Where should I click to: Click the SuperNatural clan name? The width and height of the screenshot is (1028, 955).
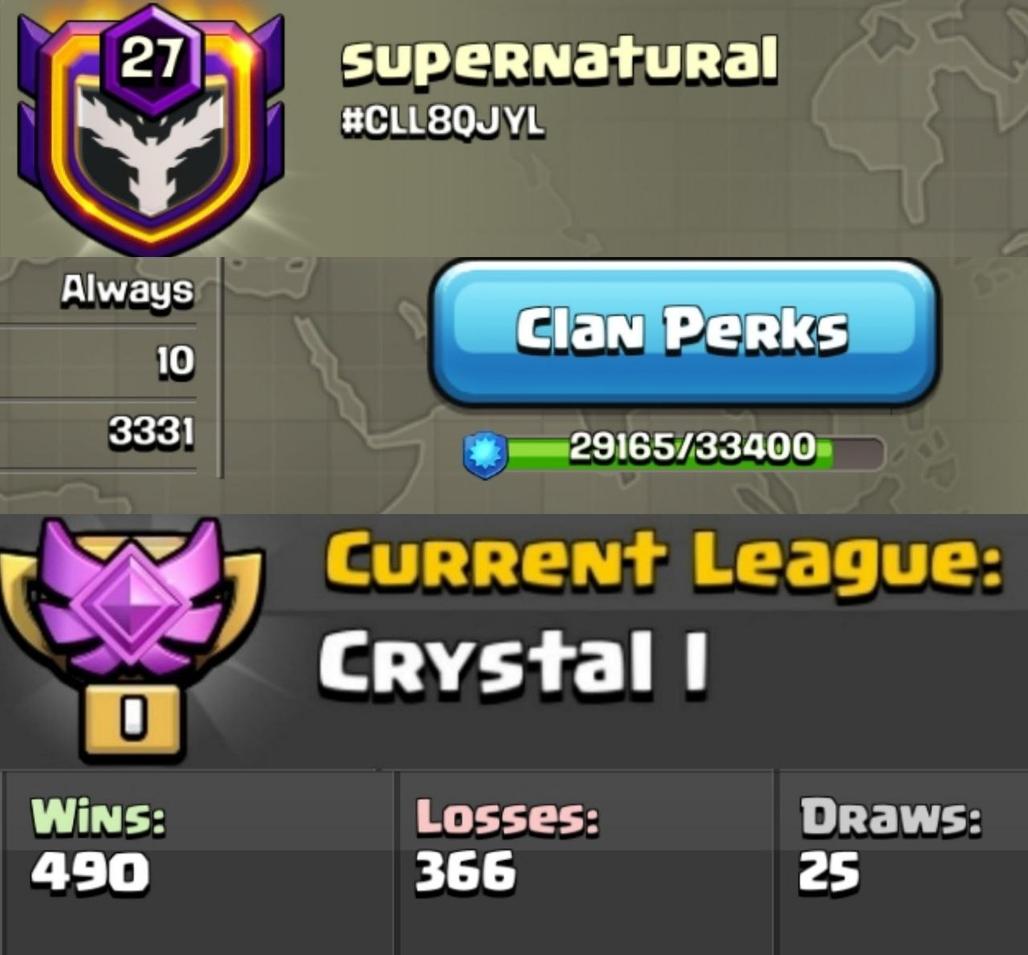click(559, 58)
